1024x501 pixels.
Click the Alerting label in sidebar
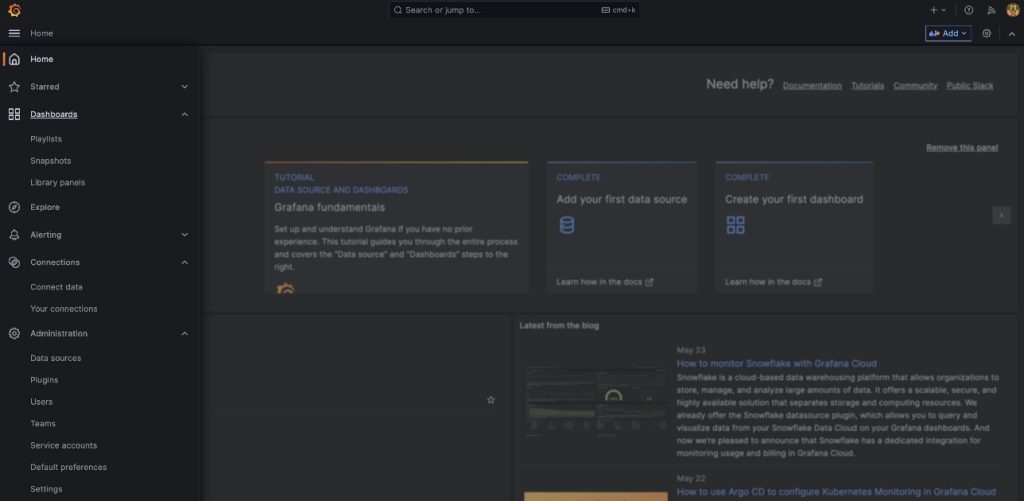46,234
